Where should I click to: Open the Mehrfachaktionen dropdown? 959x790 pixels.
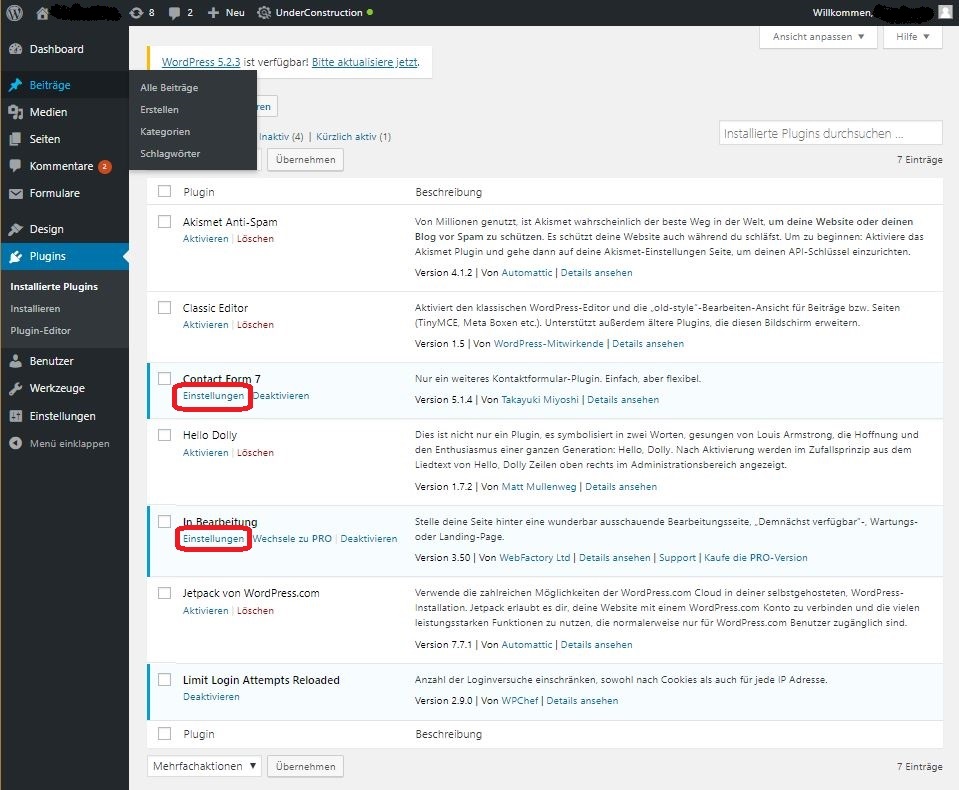(x=203, y=765)
